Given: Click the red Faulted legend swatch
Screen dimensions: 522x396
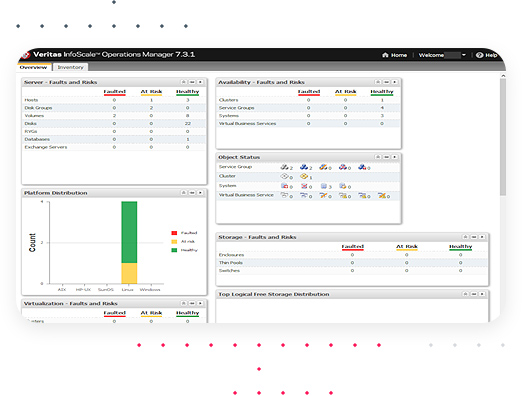Looking at the screenshot, I should pos(174,233).
